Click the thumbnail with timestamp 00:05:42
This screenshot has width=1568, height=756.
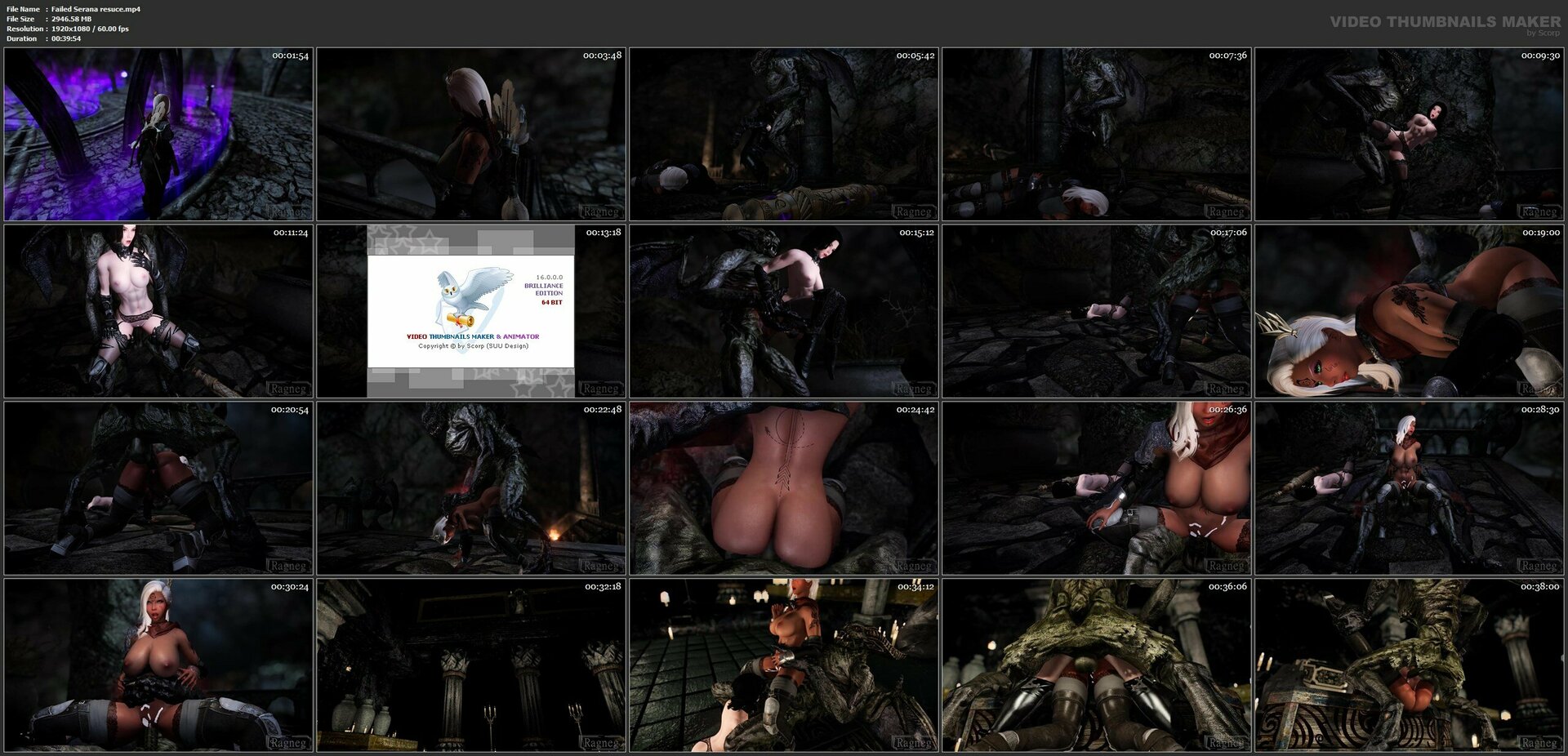784,134
